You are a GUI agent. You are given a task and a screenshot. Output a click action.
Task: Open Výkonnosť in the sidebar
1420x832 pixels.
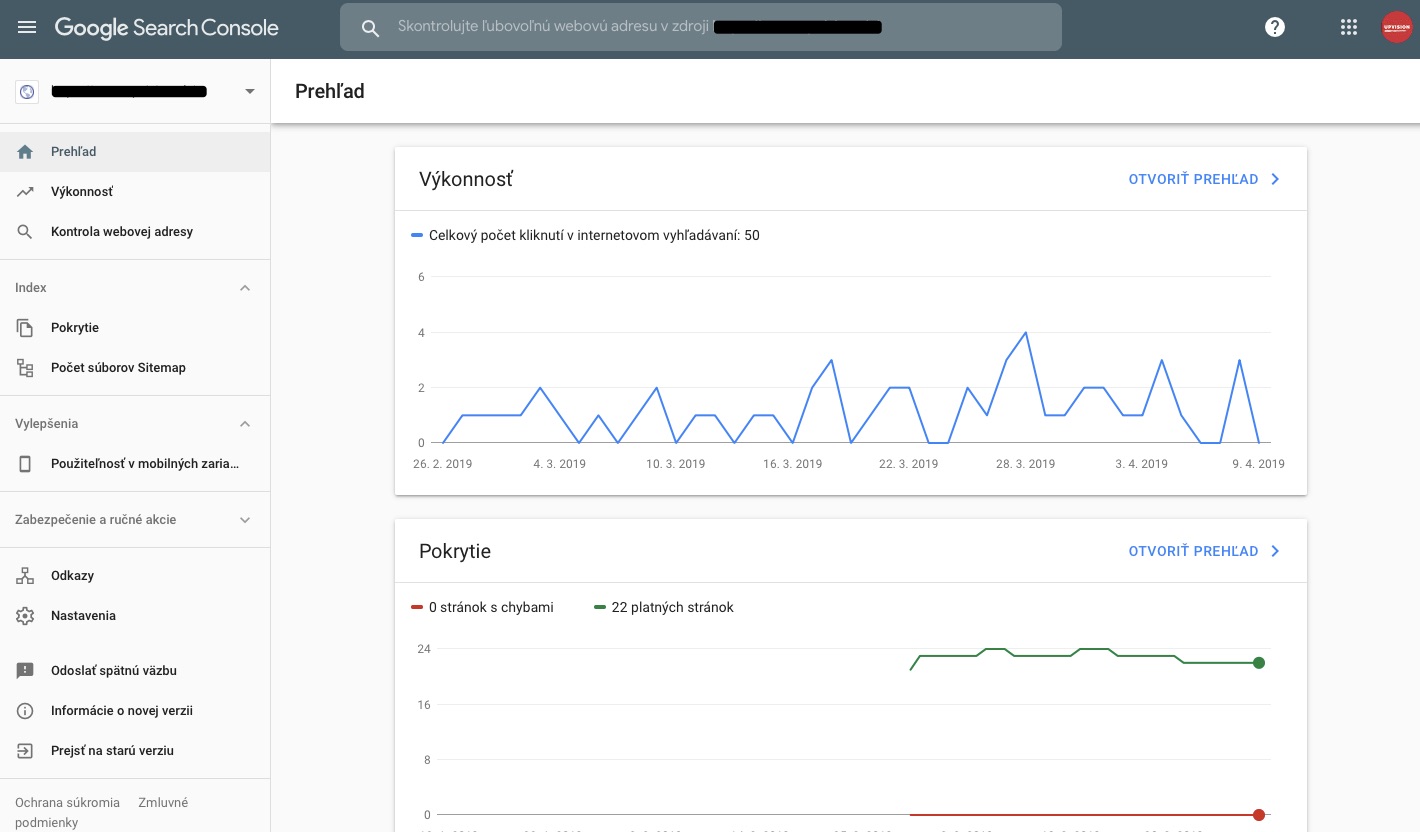[x=135, y=192]
